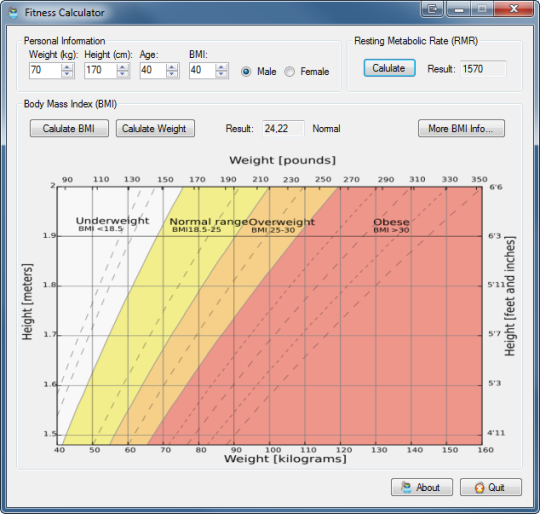
Task: Decrease BMI with the down spinner arrow
Action: pos(221,74)
